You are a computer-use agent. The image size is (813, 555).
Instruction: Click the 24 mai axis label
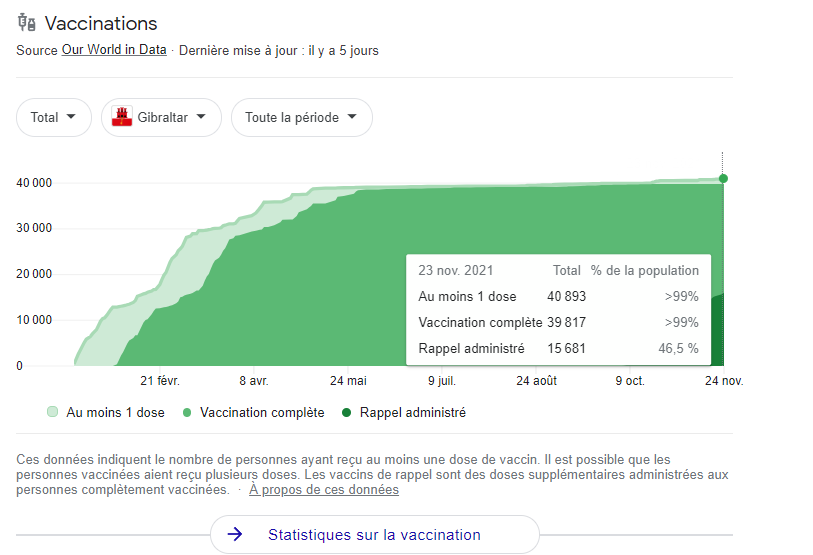coord(348,381)
